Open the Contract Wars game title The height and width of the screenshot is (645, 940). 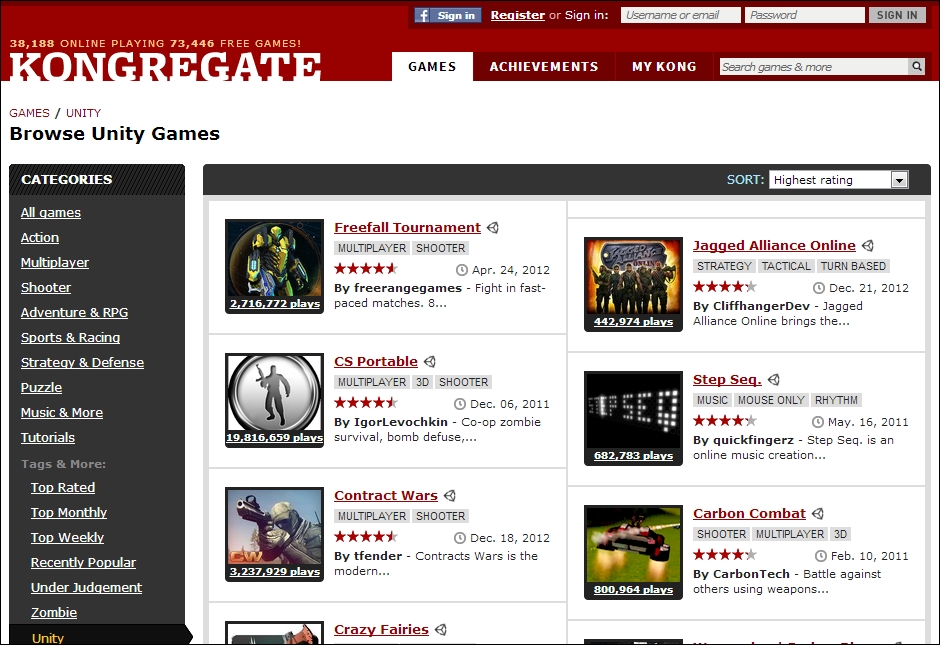click(385, 496)
